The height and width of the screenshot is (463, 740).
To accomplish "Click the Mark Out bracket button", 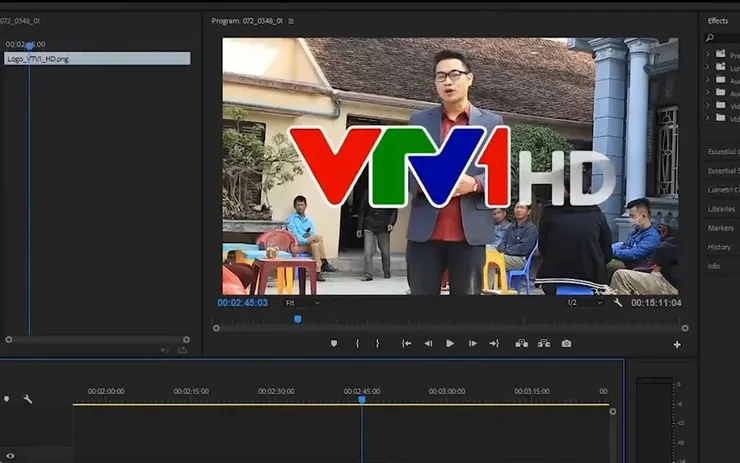I will tap(377, 344).
